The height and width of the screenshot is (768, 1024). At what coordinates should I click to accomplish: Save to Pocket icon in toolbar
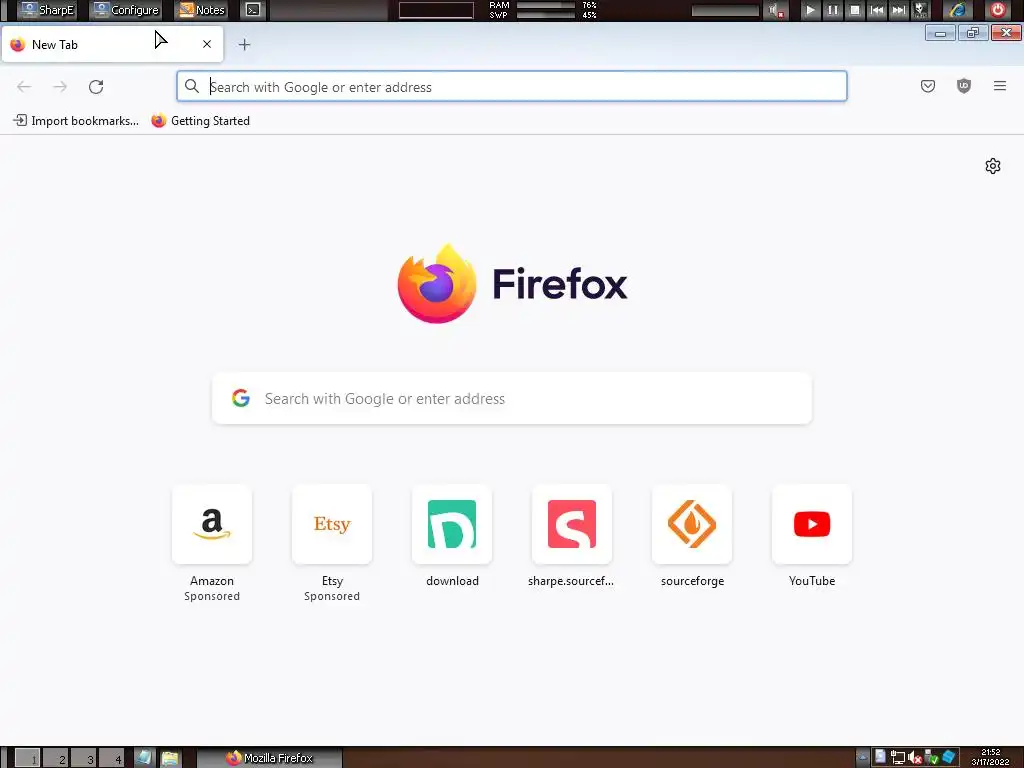927,86
